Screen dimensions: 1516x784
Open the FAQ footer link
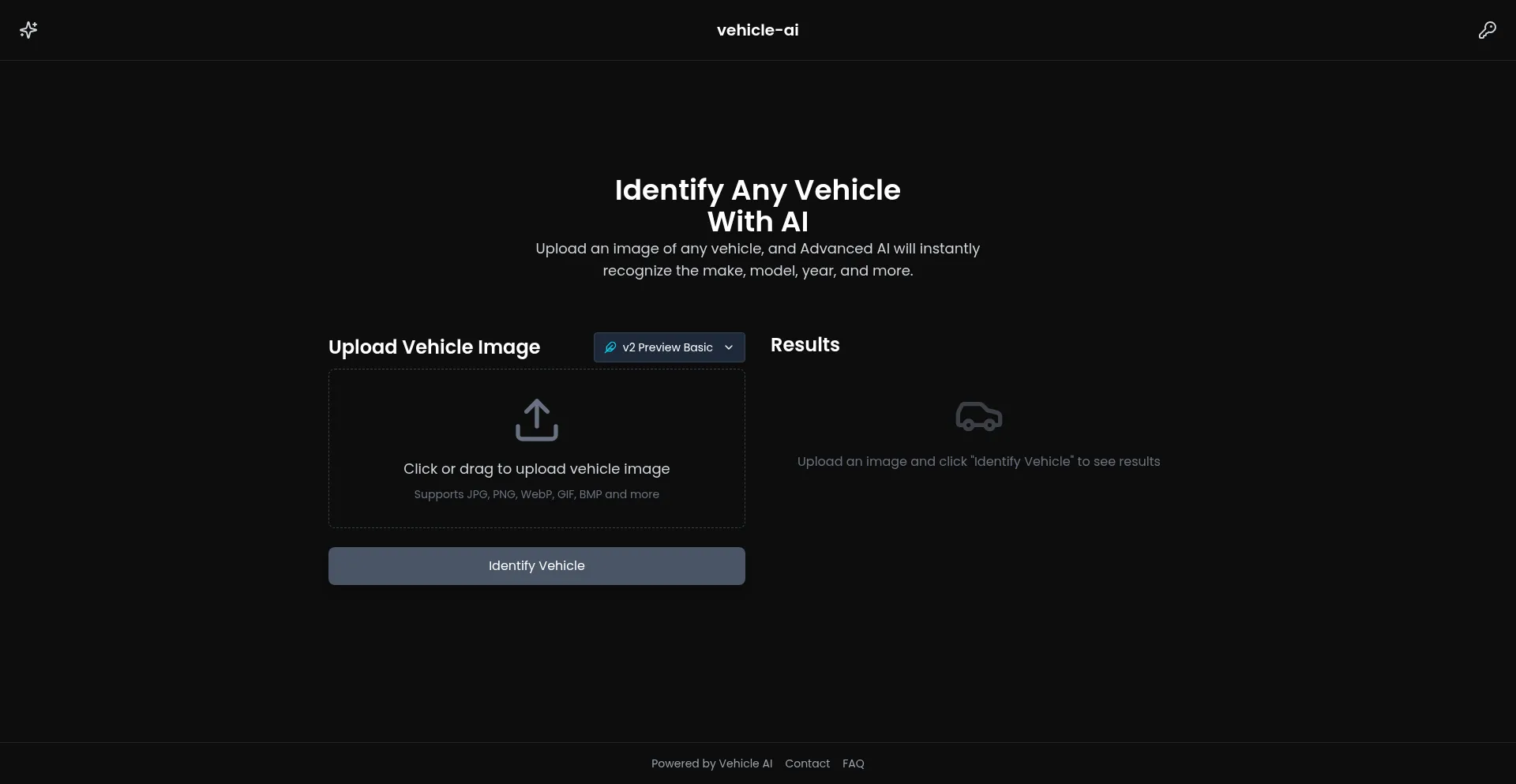click(x=853, y=763)
